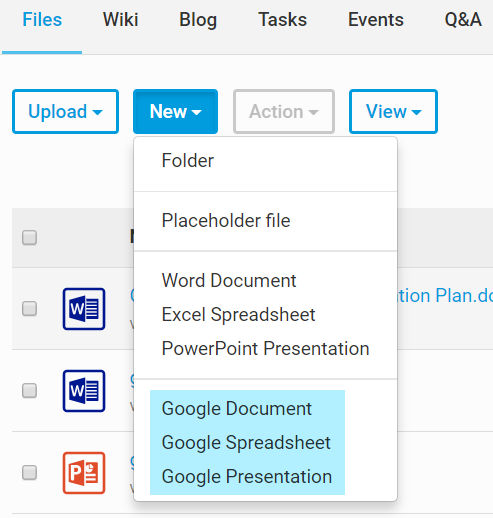
Task: Click the first Word document file icon
Action: click(x=84, y=309)
